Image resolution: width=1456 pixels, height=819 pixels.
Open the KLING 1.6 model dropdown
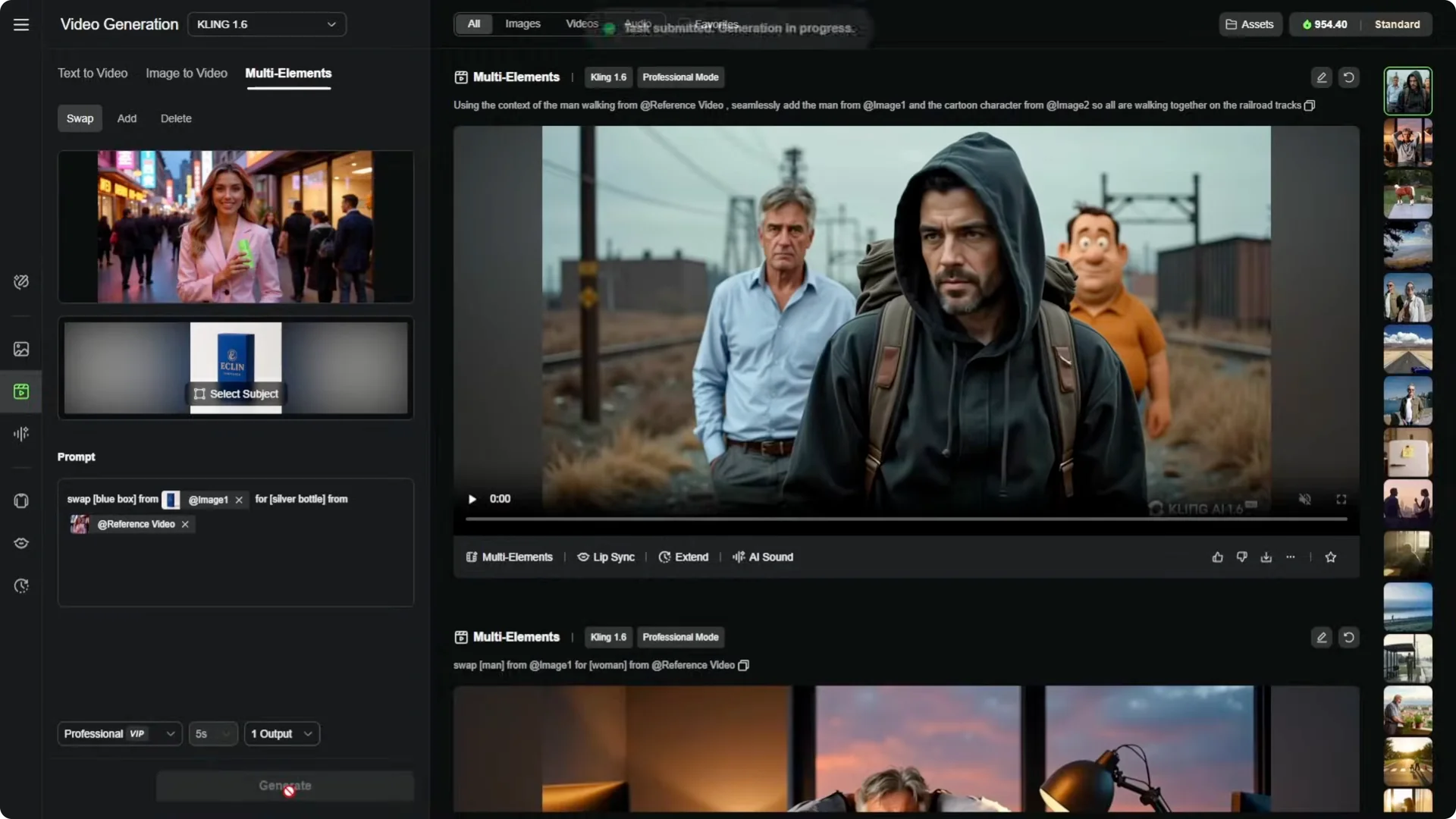click(267, 24)
